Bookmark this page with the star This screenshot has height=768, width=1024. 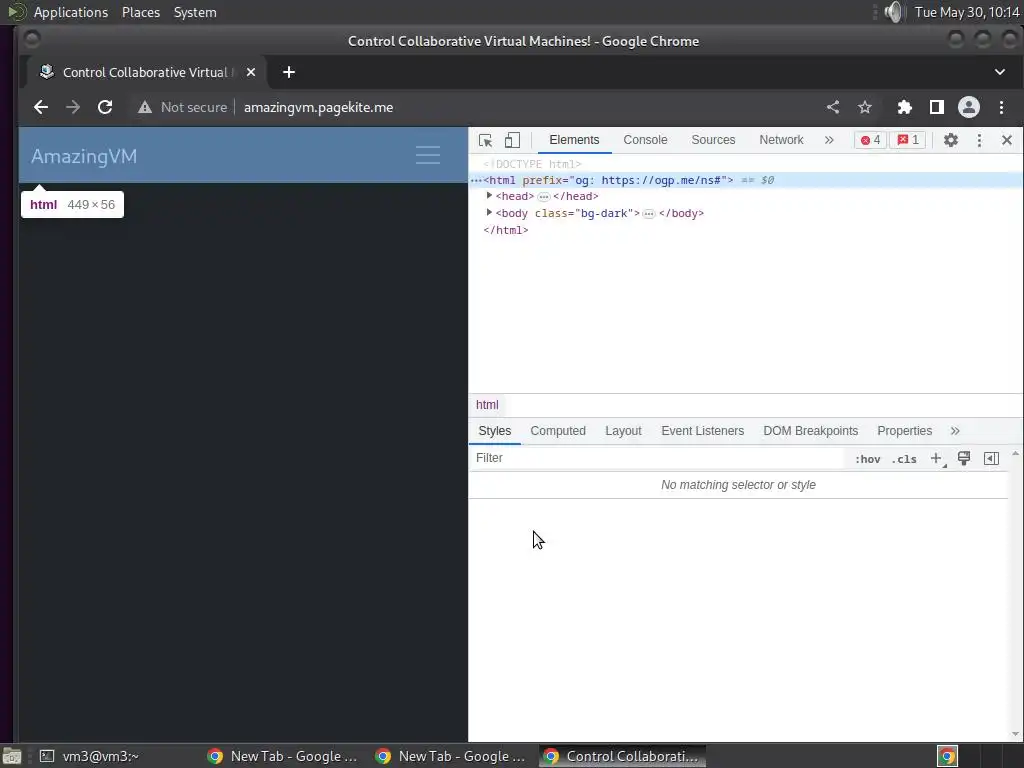[x=865, y=107]
